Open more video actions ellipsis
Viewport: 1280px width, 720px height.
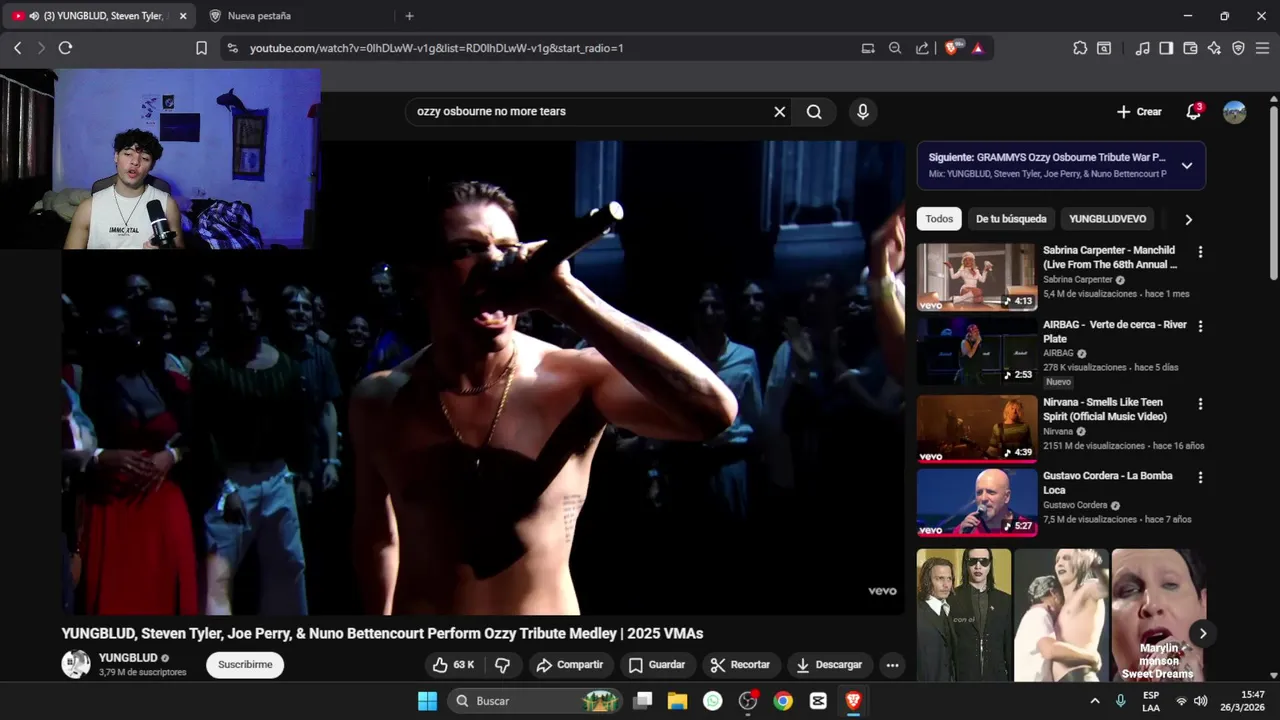point(892,665)
